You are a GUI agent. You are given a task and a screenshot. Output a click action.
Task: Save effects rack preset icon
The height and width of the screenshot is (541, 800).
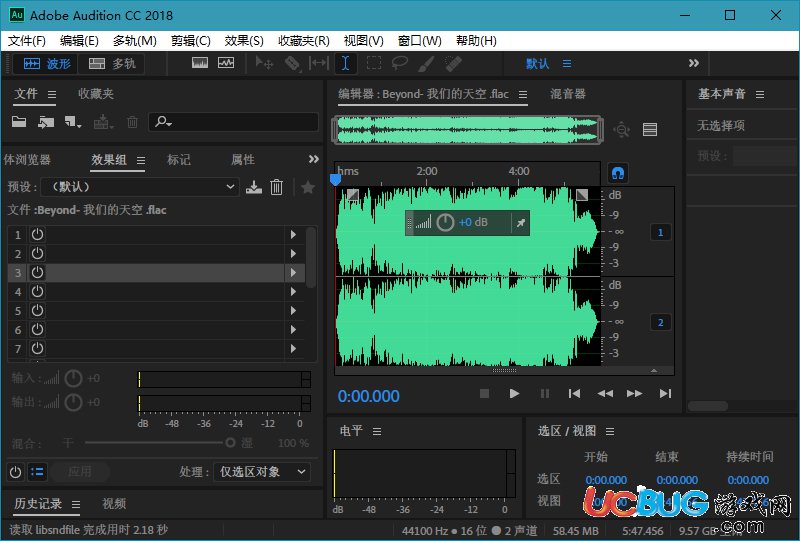pyautogui.click(x=254, y=187)
